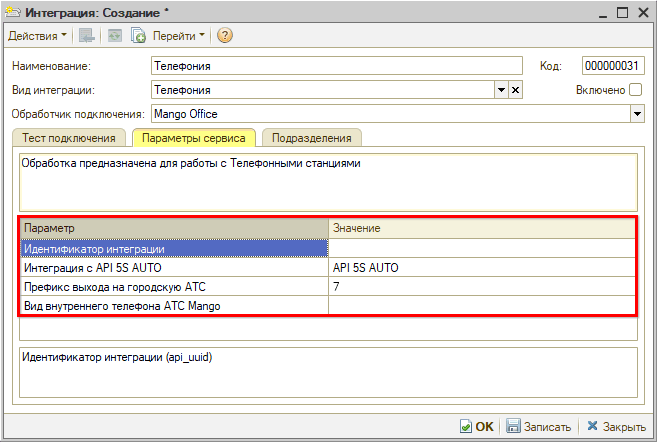Click the refresh toolbar icon
Screen dimensions: 657x442
click(115, 36)
